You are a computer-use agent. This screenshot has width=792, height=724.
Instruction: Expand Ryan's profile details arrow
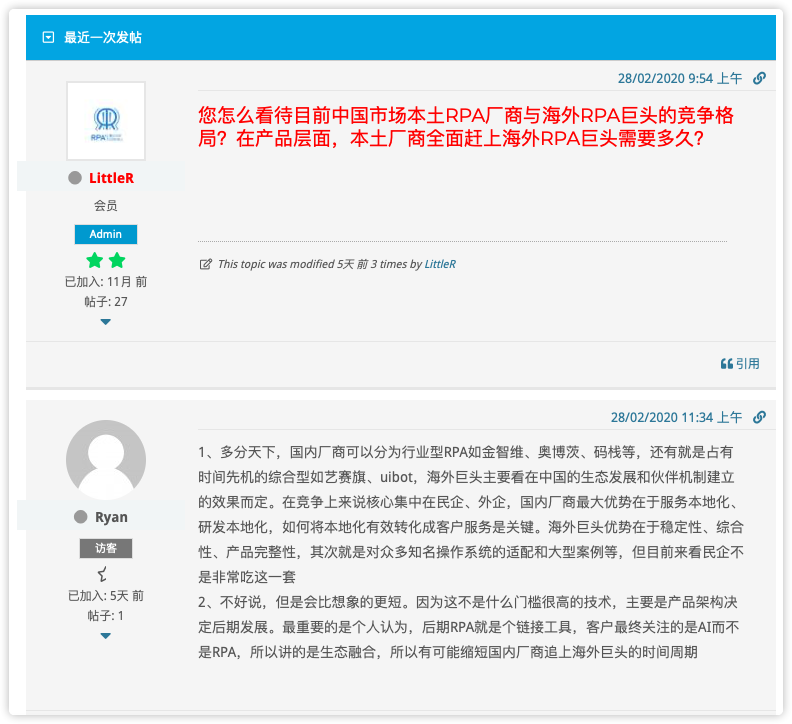point(106,636)
